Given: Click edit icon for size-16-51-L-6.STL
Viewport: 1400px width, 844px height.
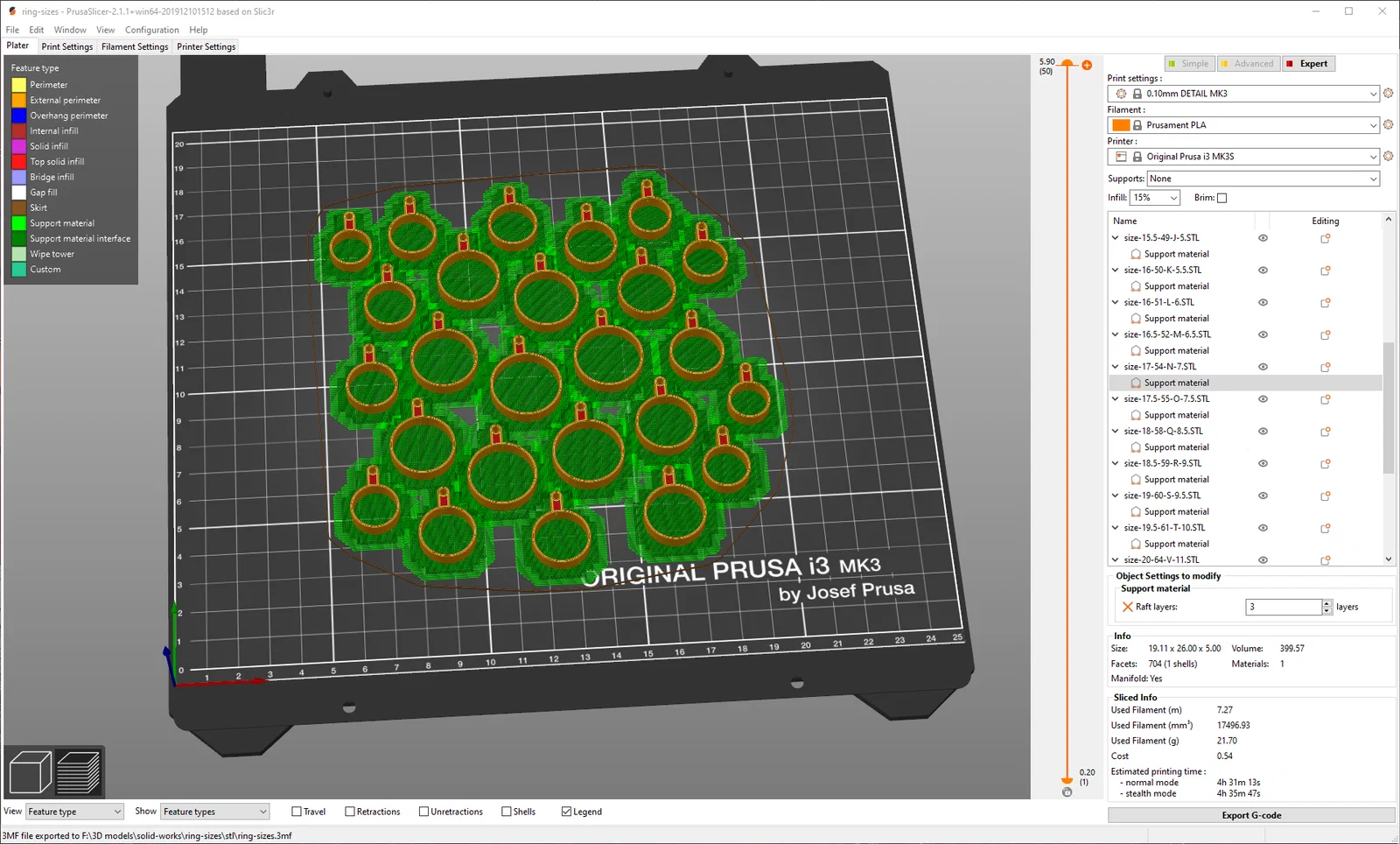Looking at the screenshot, I should pos(1326,303).
